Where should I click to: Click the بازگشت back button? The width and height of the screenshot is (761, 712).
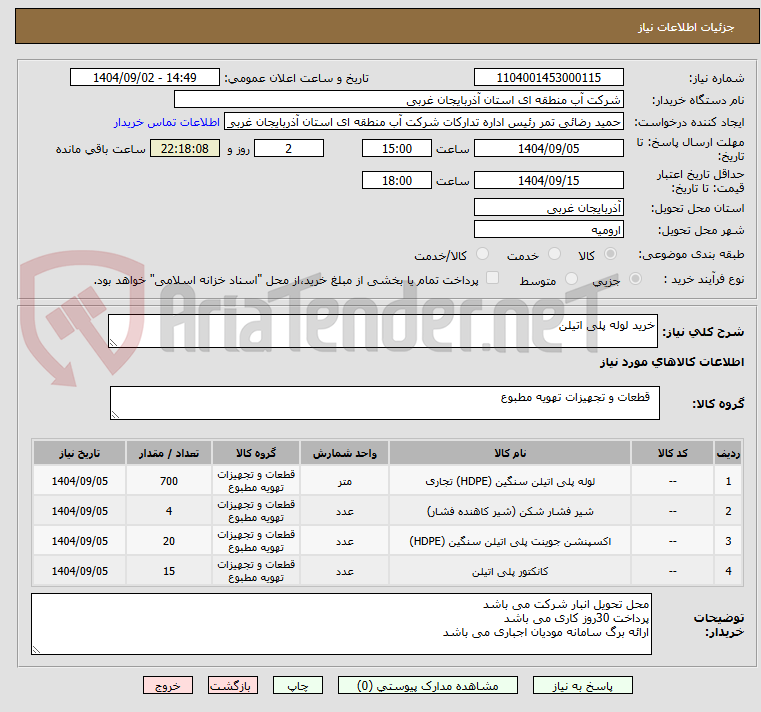point(233,685)
